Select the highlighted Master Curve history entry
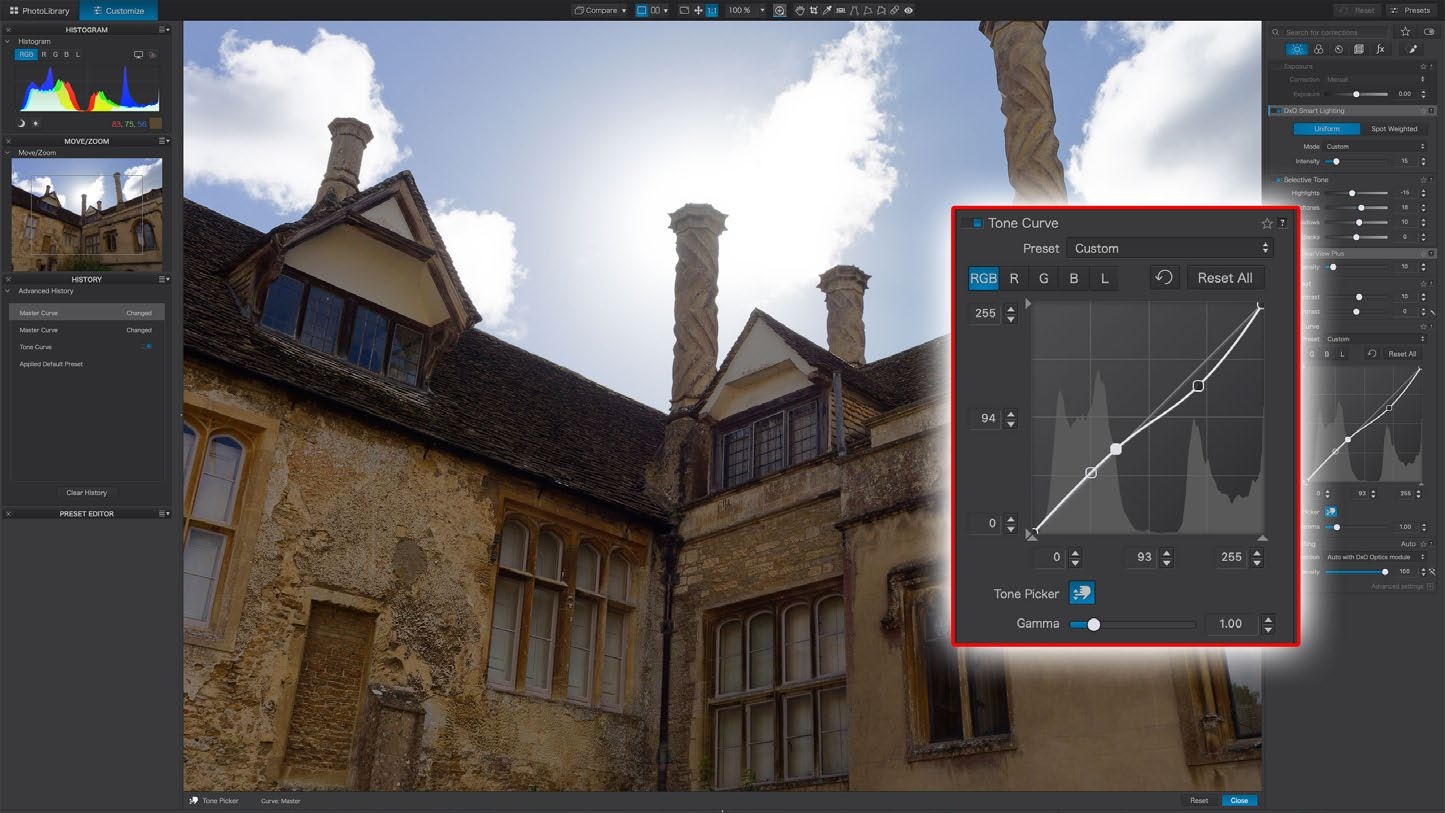The height and width of the screenshot is (813, 1445). pyautogui.click(x=86, y=313)
